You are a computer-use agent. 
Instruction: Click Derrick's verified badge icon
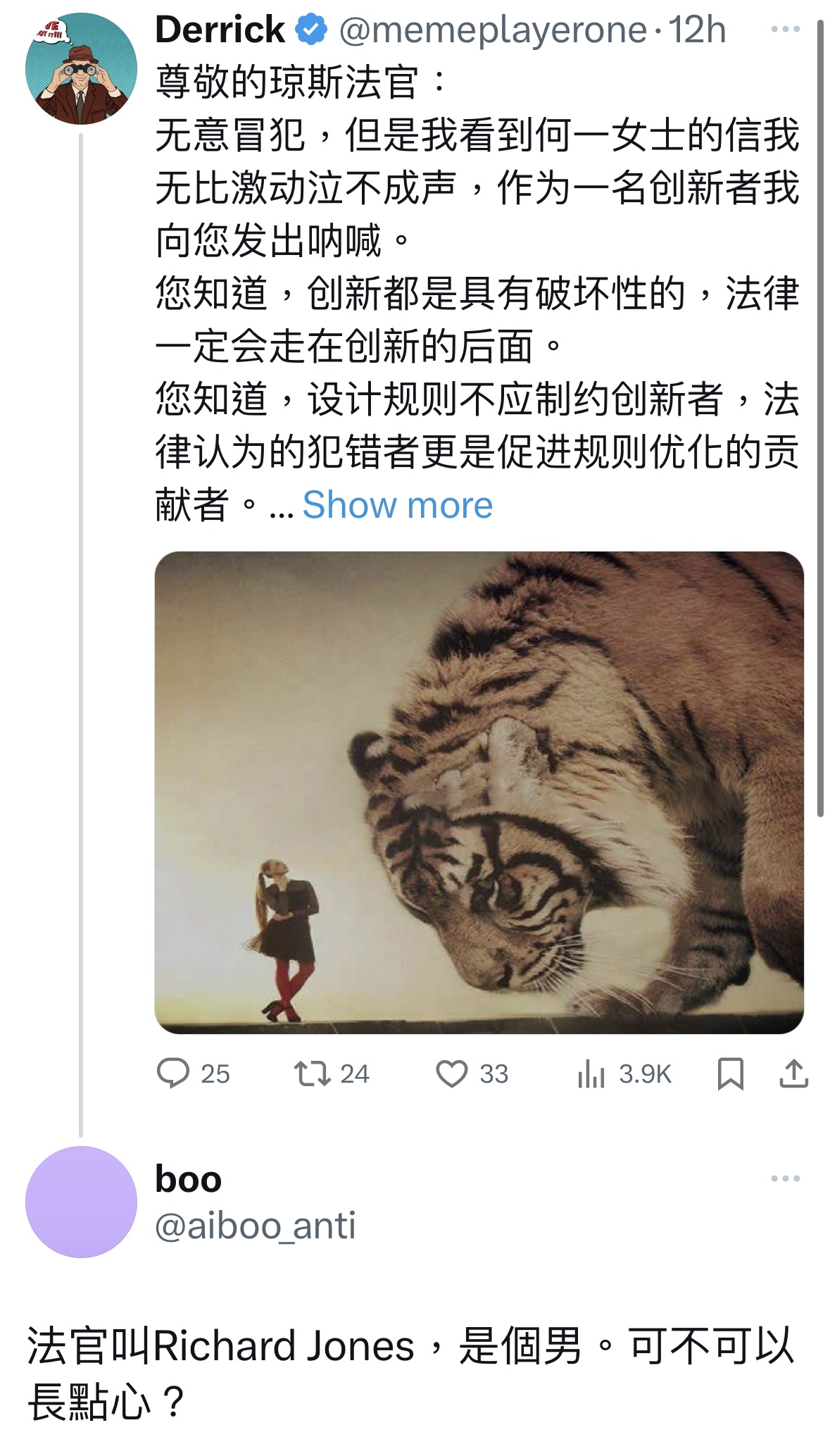click(x=311, y=30)
